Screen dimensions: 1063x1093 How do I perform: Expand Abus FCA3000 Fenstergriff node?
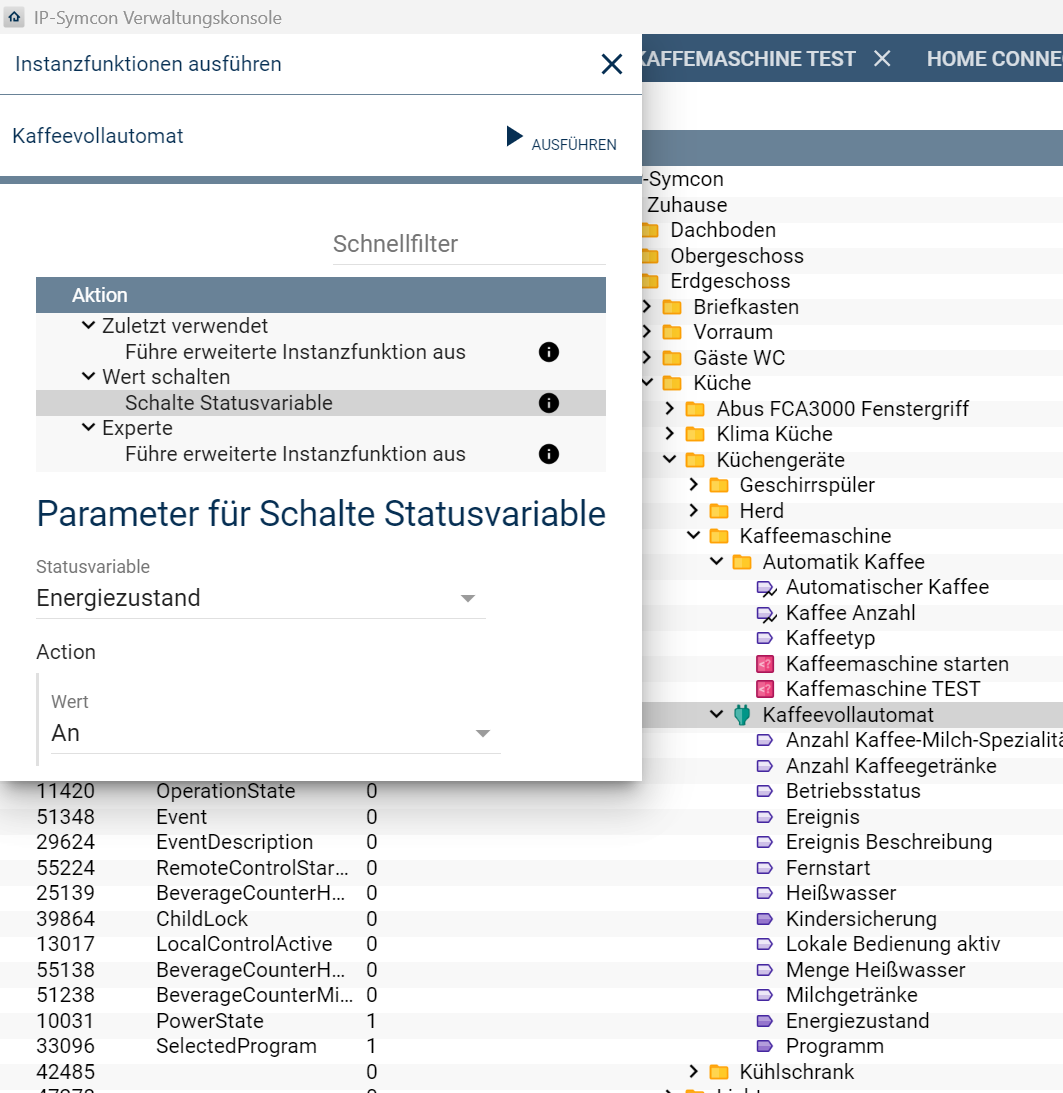(670, 408)
